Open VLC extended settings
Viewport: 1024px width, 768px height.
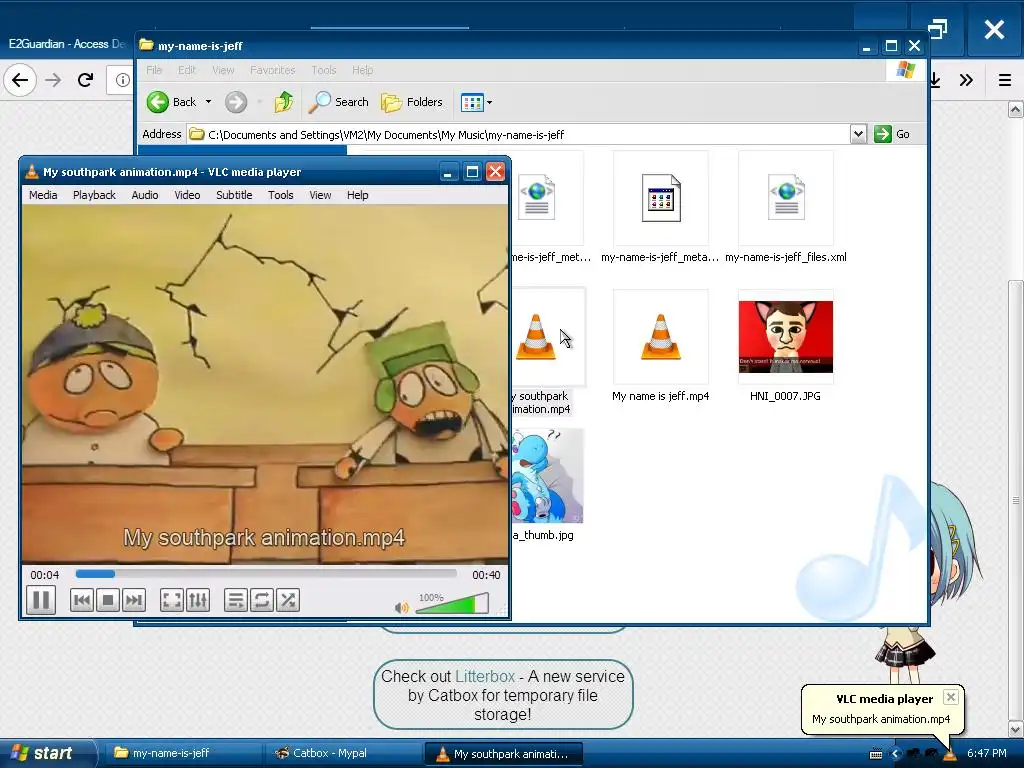[198, 600]
